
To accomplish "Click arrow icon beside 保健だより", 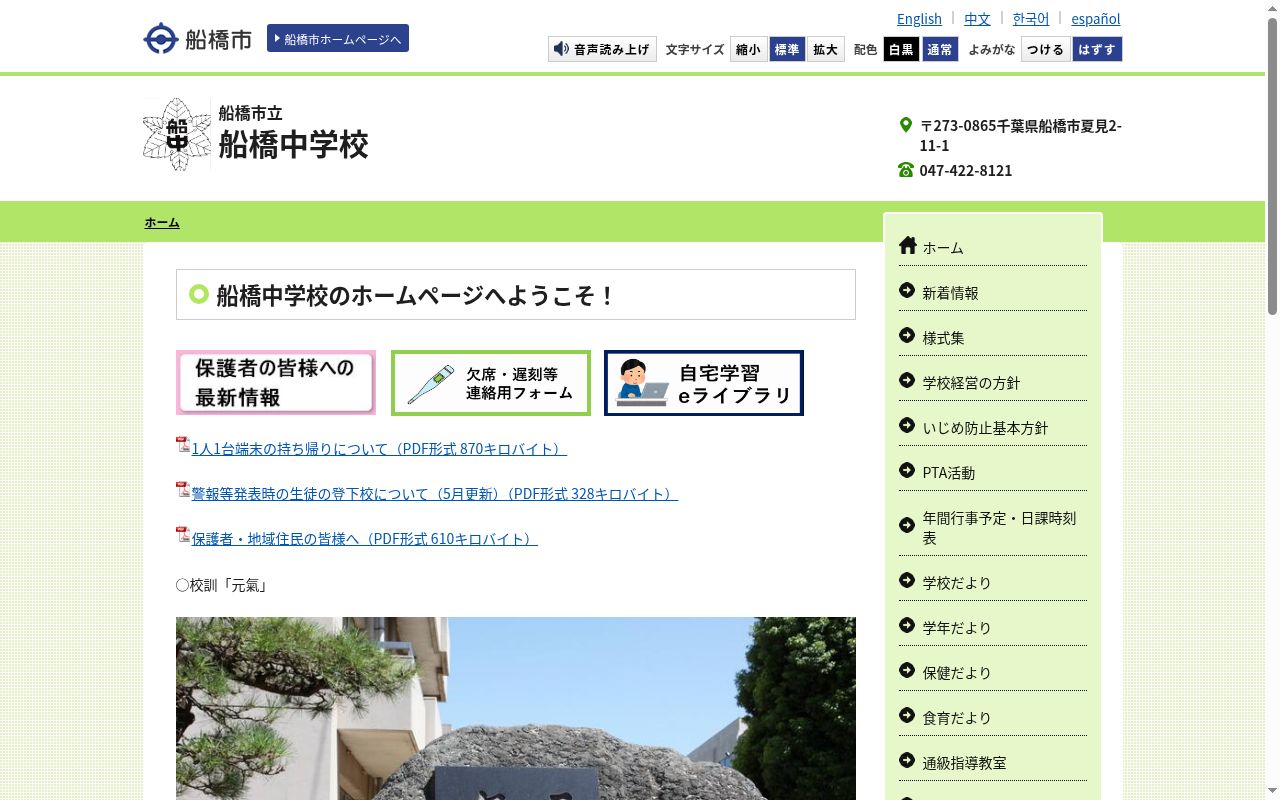I will (x=907, y=670).
